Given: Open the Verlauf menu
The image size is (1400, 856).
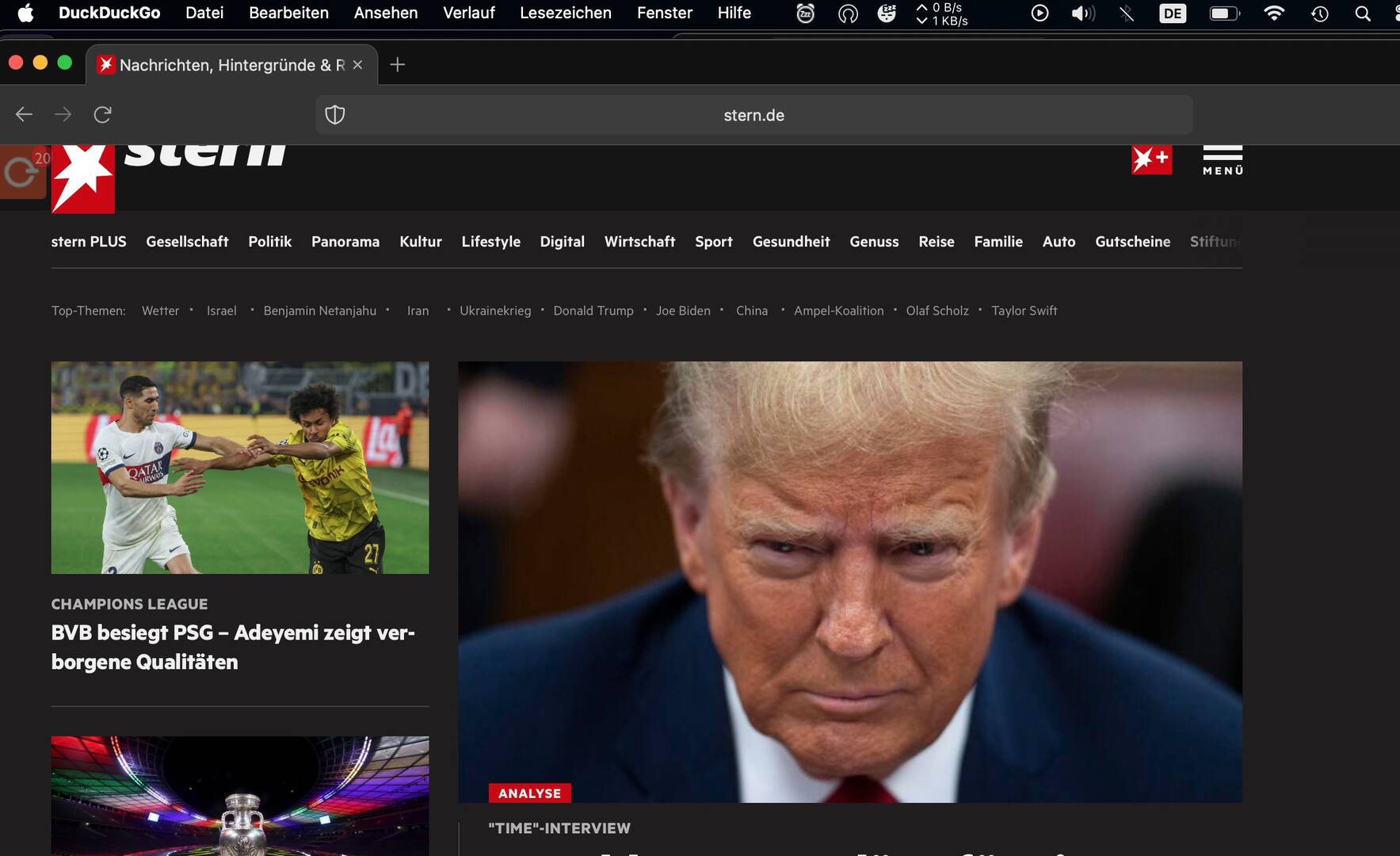Looking at the screenshot, I should pos(469,13).
